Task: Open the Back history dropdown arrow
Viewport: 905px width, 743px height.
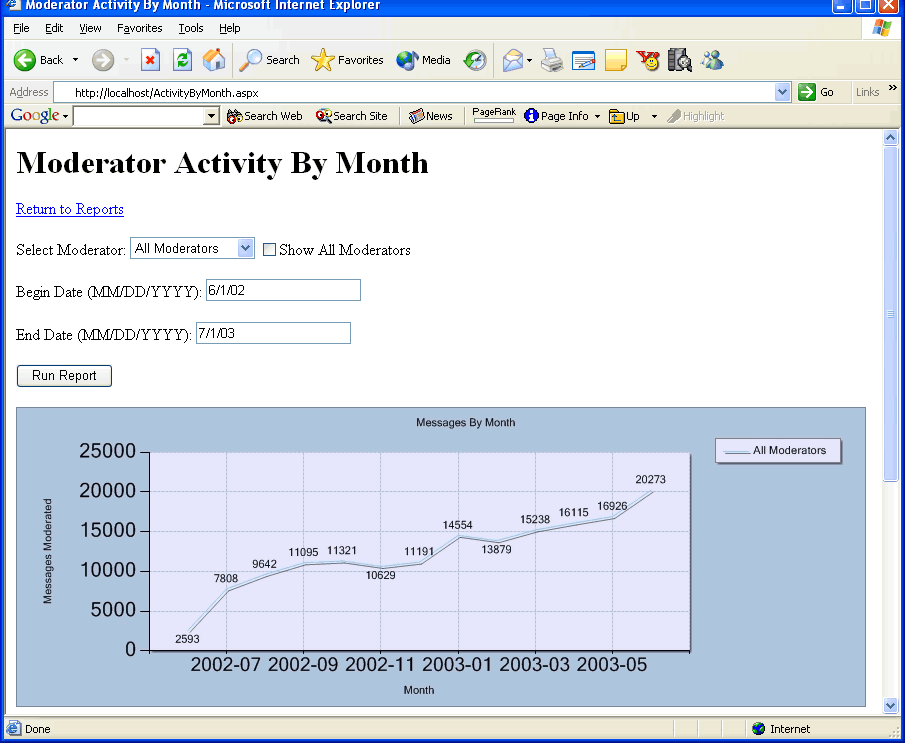Action: click(x=75, y=60)
